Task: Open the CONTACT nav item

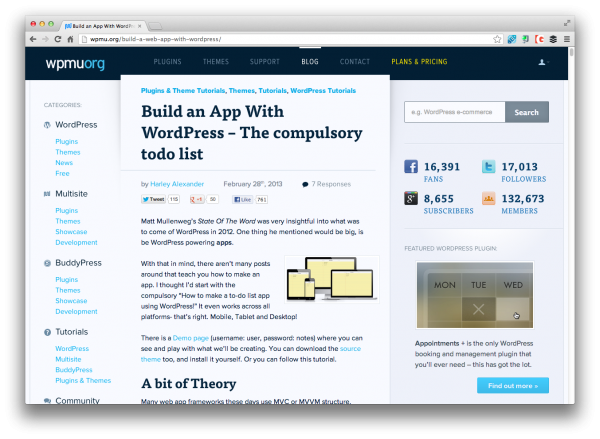Action: (355, 62)
